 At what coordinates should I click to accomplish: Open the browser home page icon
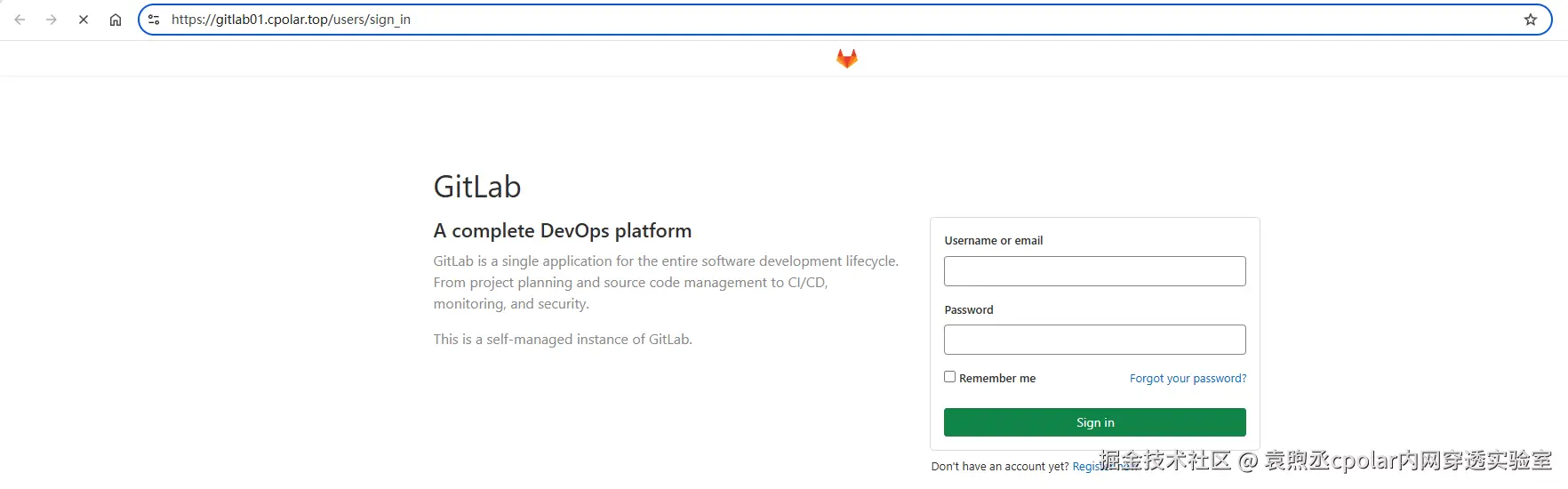pos(116,20)
